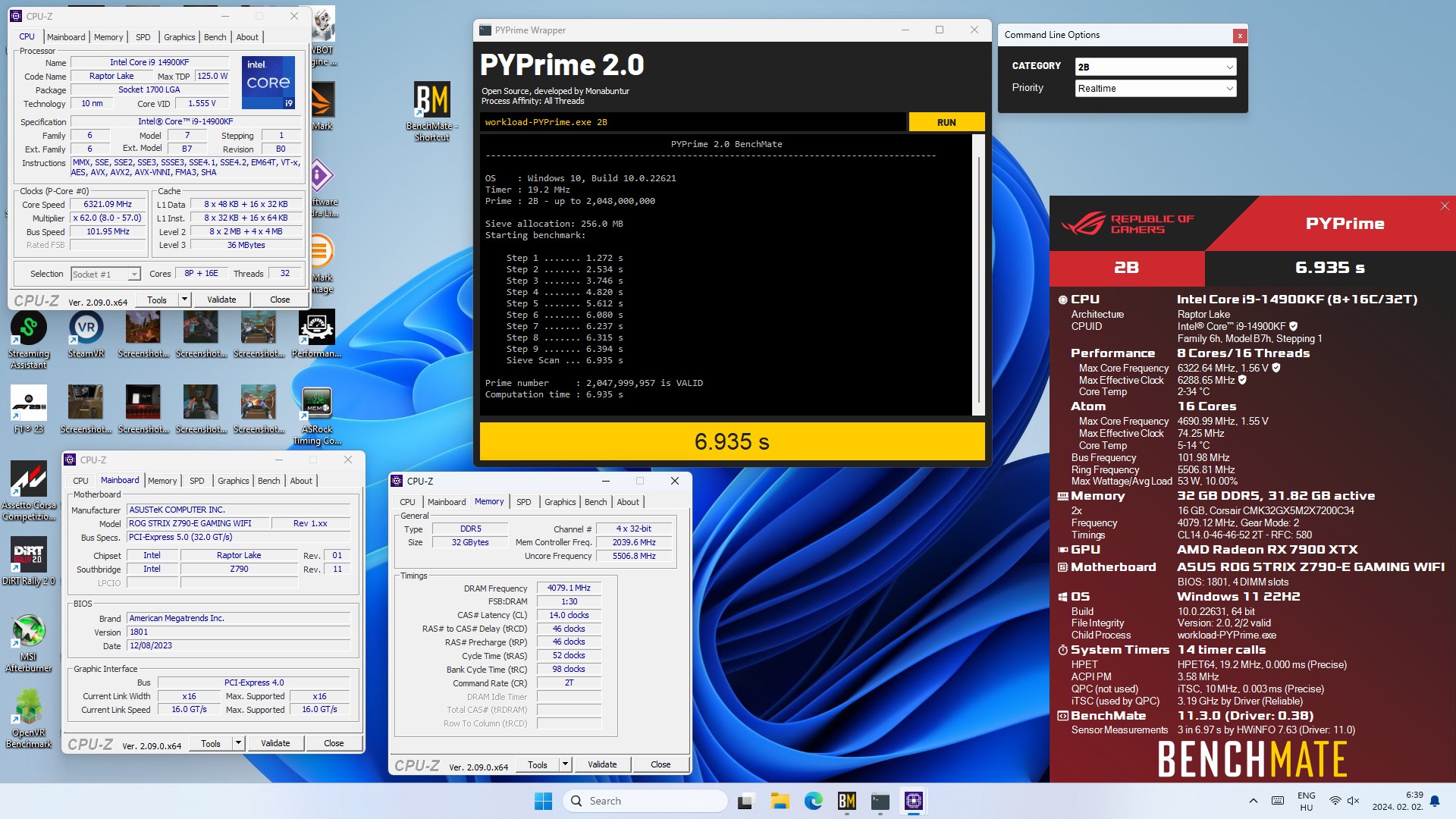Click the 6321.09 MHz Core Speed value

pos(108,205)
